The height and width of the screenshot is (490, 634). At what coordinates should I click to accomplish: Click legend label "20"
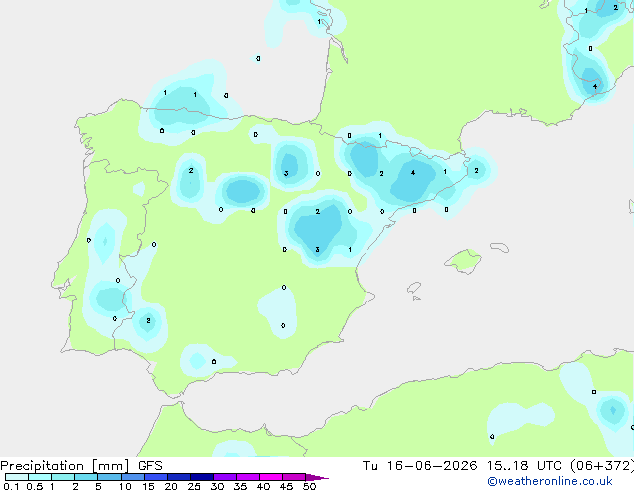click(x=171, y=486)
